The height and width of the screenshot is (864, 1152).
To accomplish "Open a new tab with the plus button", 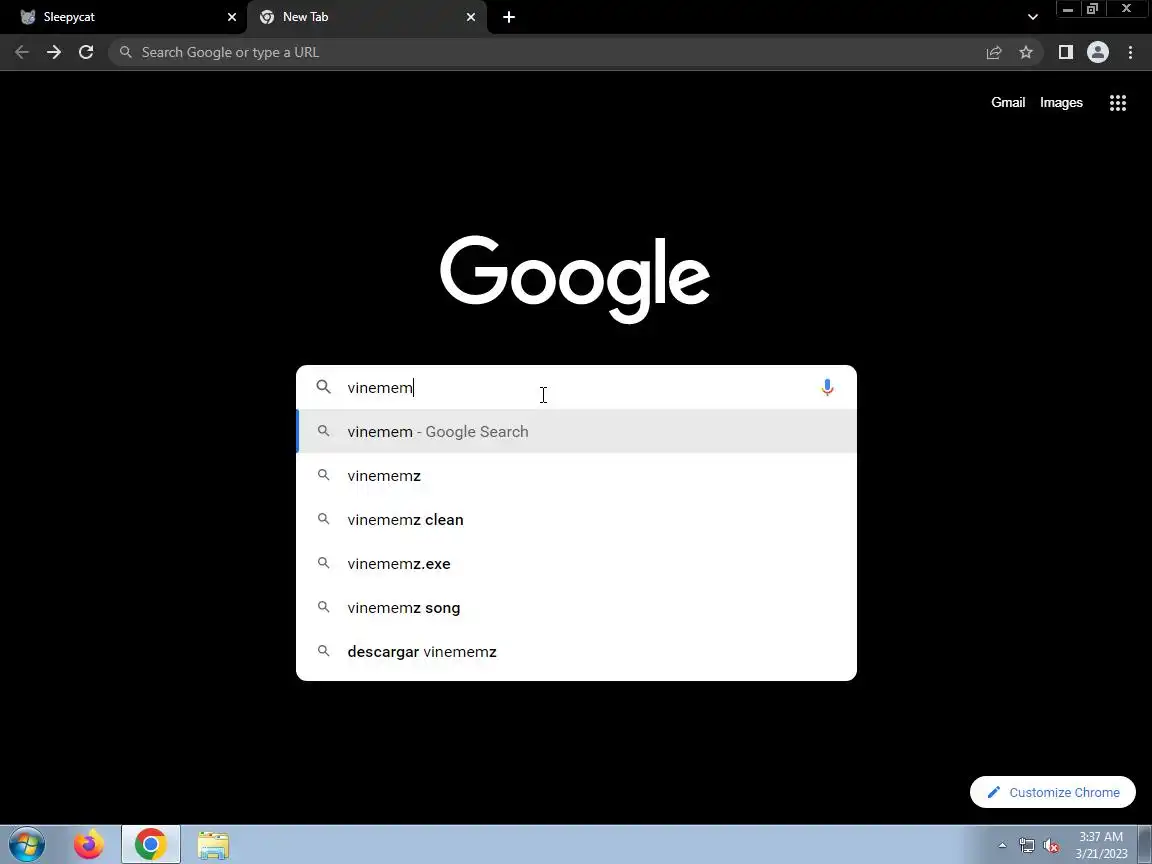I will tap(509, 17).
